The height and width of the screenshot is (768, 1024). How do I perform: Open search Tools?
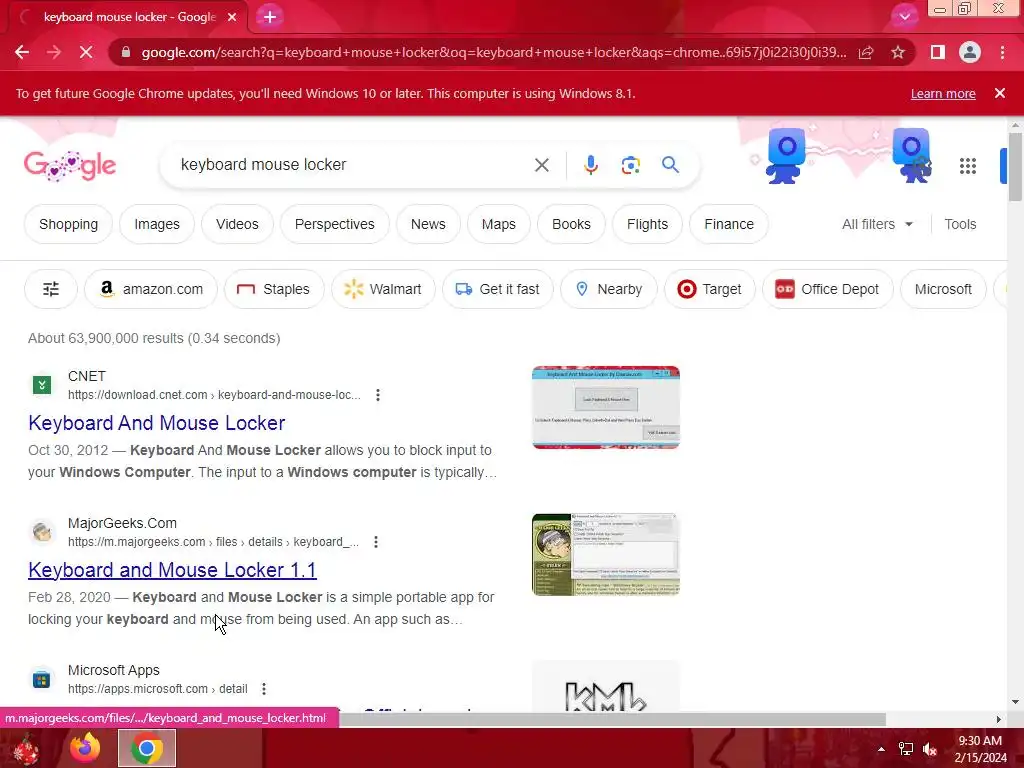tap(960, 224)
